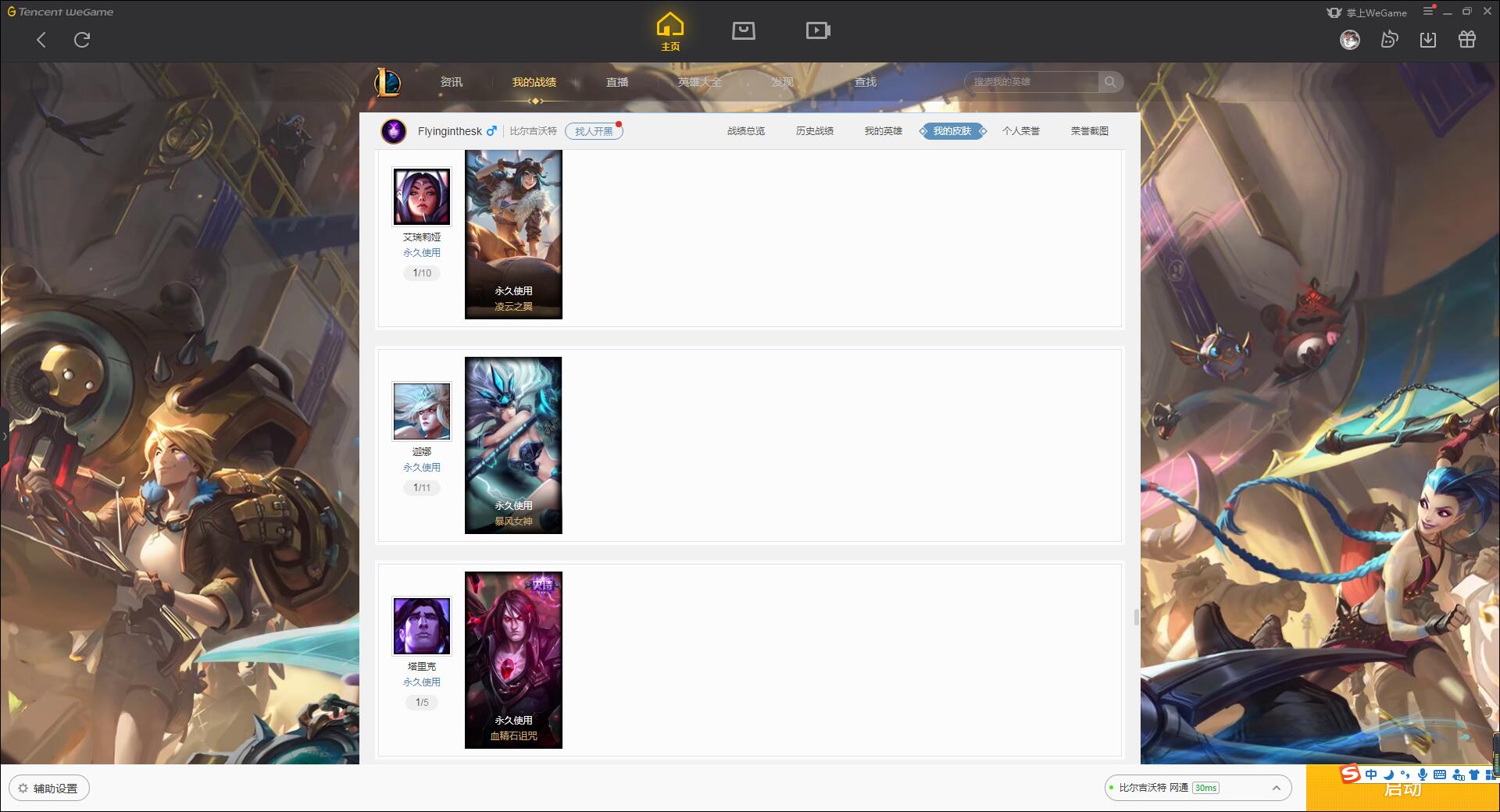Open the 历史战绩 match history tab

(x=815, y=131)
